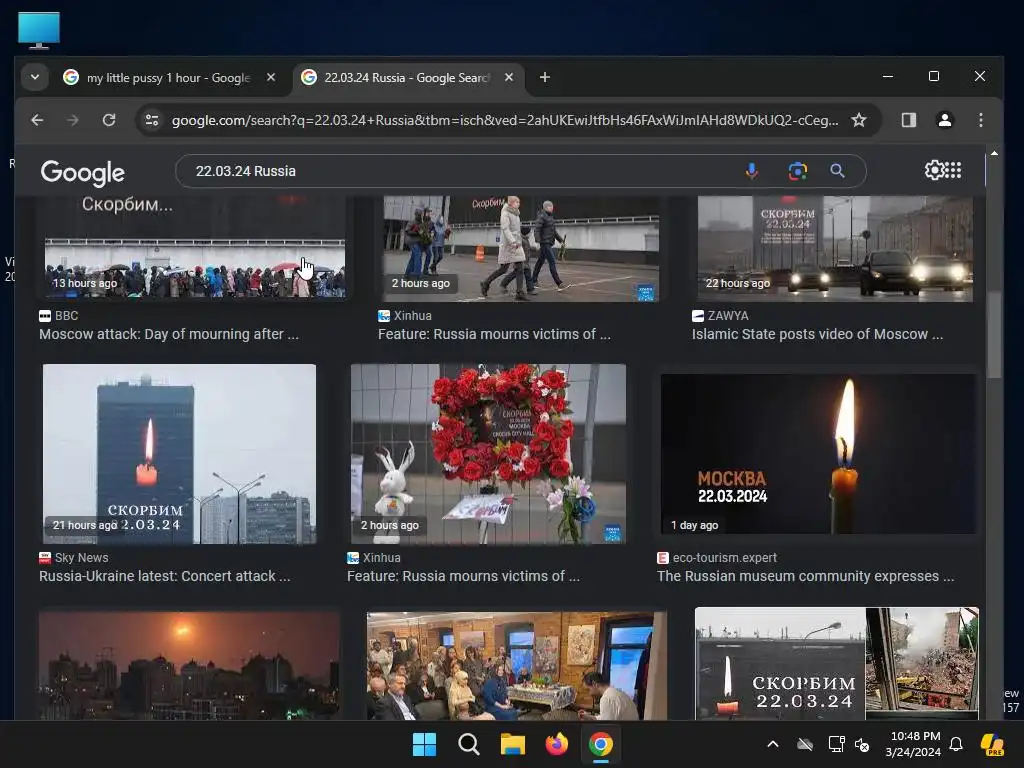This screenshot has height=768, width=1024.
Task: Click the page vertical scrollbar thumb
Action: click(994, 334)
